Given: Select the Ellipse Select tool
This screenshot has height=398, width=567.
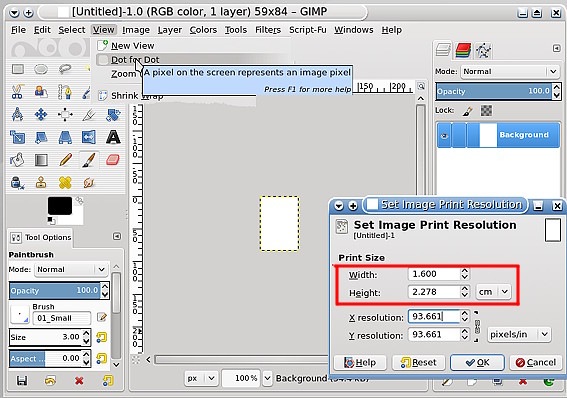Looking at the screenshot, I should (41, 69).
